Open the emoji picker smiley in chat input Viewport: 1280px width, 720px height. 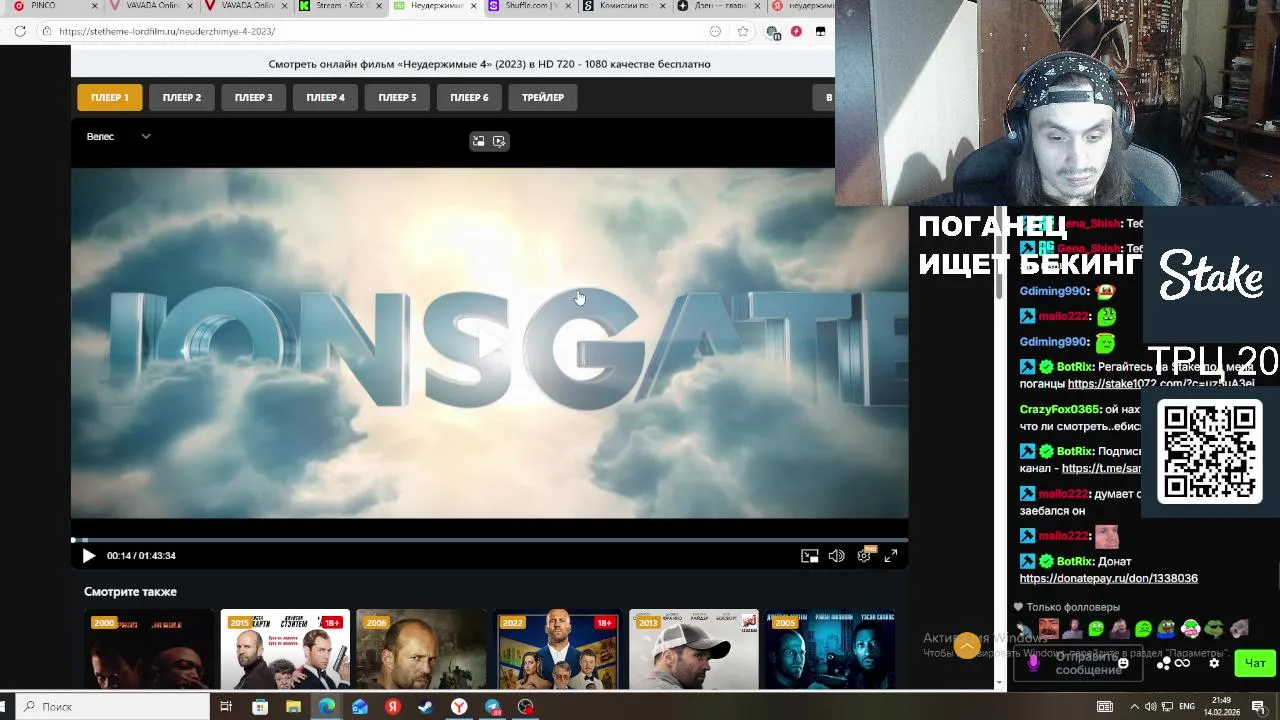tap(1123, 663)
